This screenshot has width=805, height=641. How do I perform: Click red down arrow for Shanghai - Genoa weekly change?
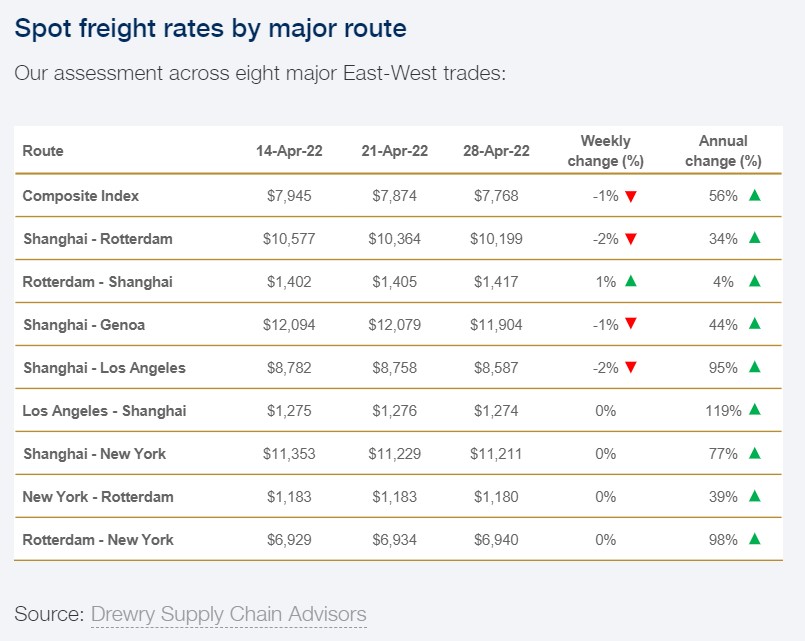(631, 324)
